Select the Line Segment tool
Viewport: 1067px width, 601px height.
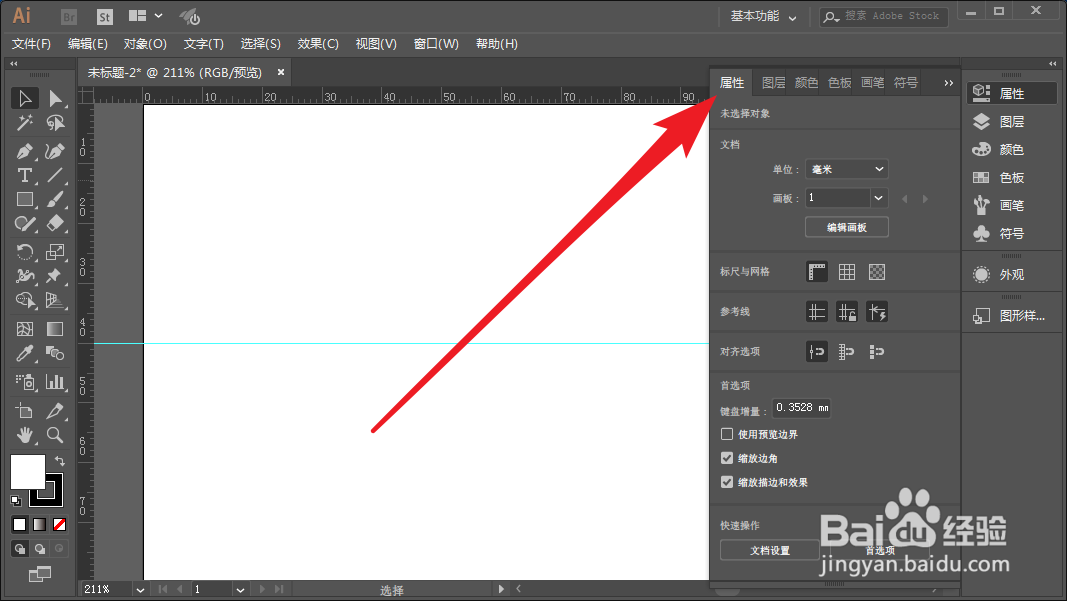55,176
